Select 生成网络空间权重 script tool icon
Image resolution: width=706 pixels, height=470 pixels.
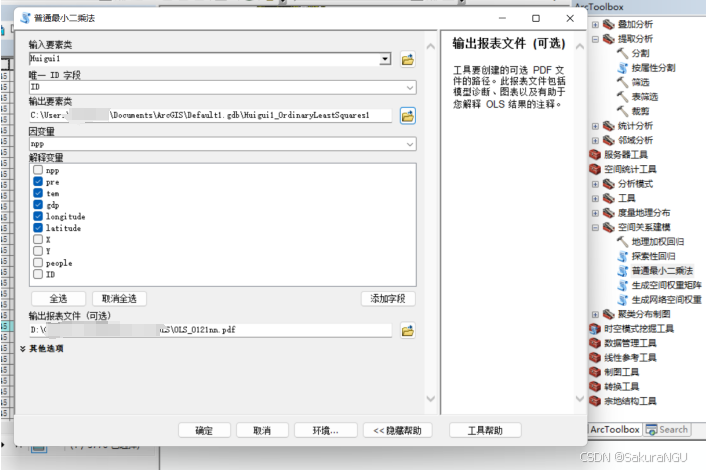point(622,300)
